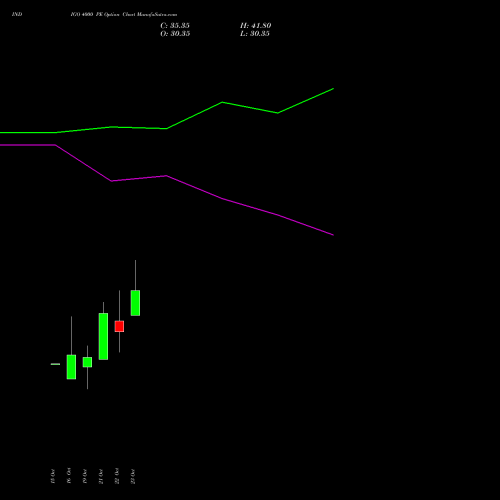Click the high value H: 41.80
Image resolution: width=500 pixels, height=500 pixels.
pyautogui.click(x=256, y=26)
